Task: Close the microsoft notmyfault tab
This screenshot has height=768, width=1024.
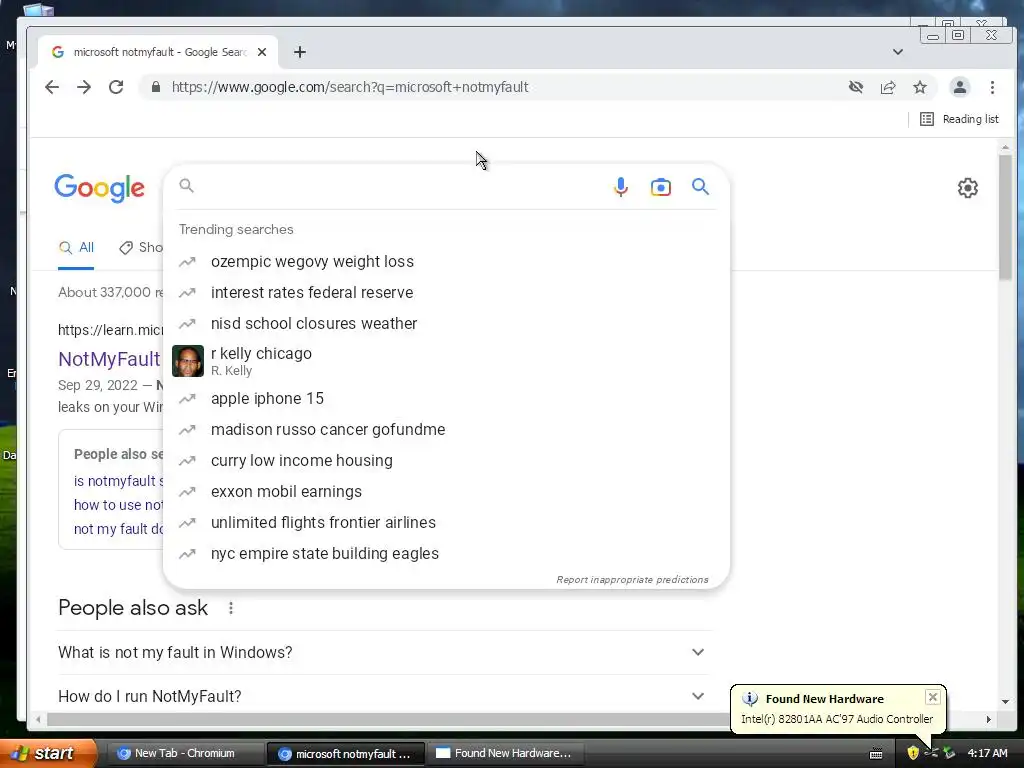Action: pyautogui.click(x=262, y=52)
